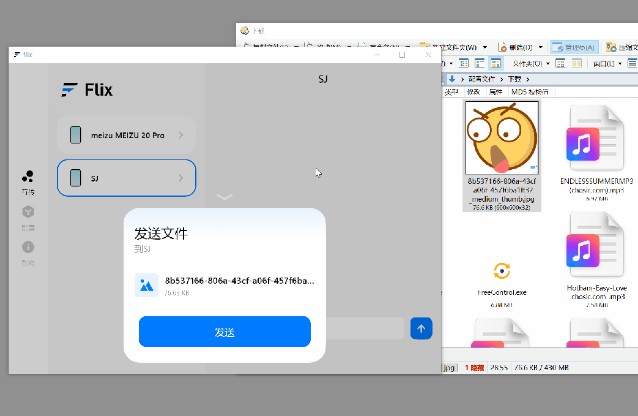Screen dimensions: 638x416
Task: Click the 下载 breadcrumb in file manager path
Action: pos(514,79)
